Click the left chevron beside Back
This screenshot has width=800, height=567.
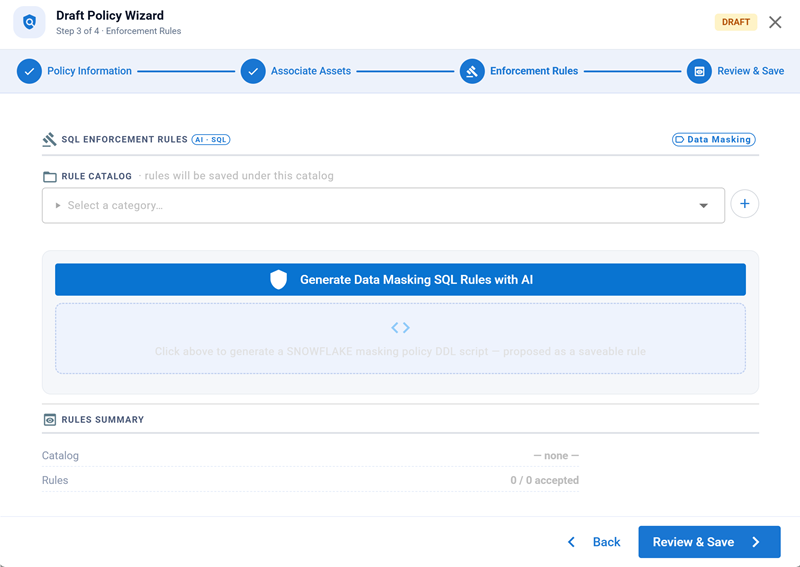point(571,542)
